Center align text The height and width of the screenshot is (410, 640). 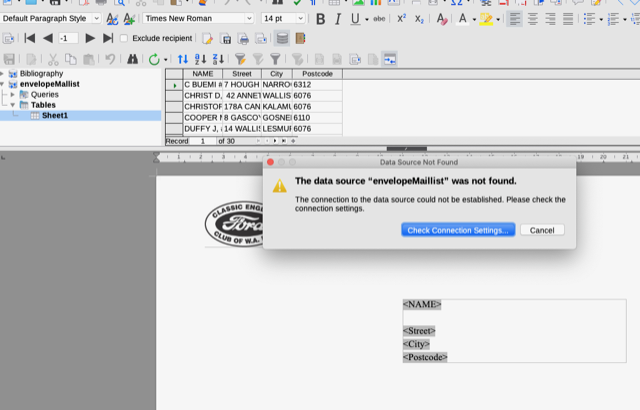pyautogui.click(x=533, y=19)
